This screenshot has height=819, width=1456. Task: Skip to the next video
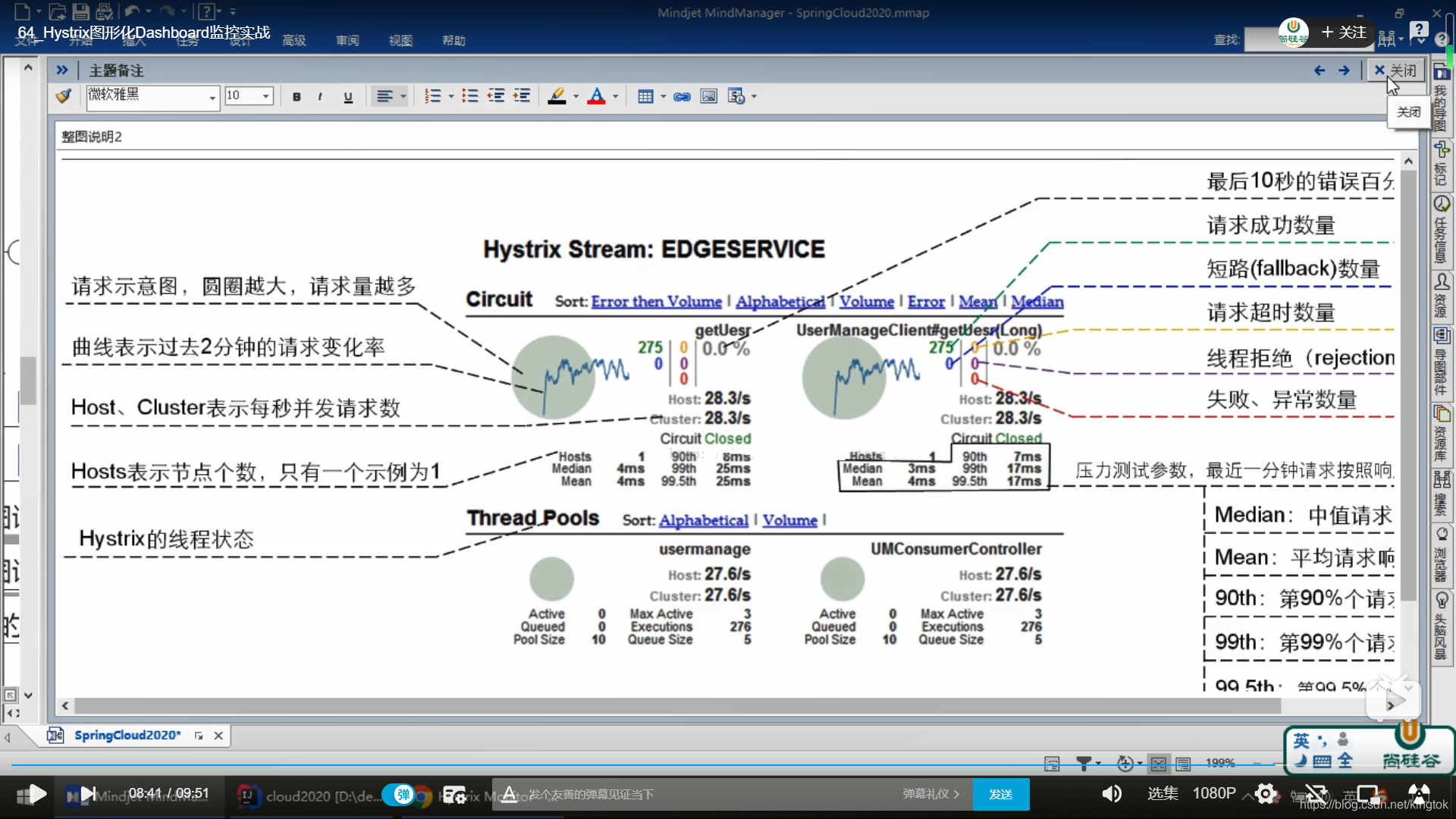[89, 794]
